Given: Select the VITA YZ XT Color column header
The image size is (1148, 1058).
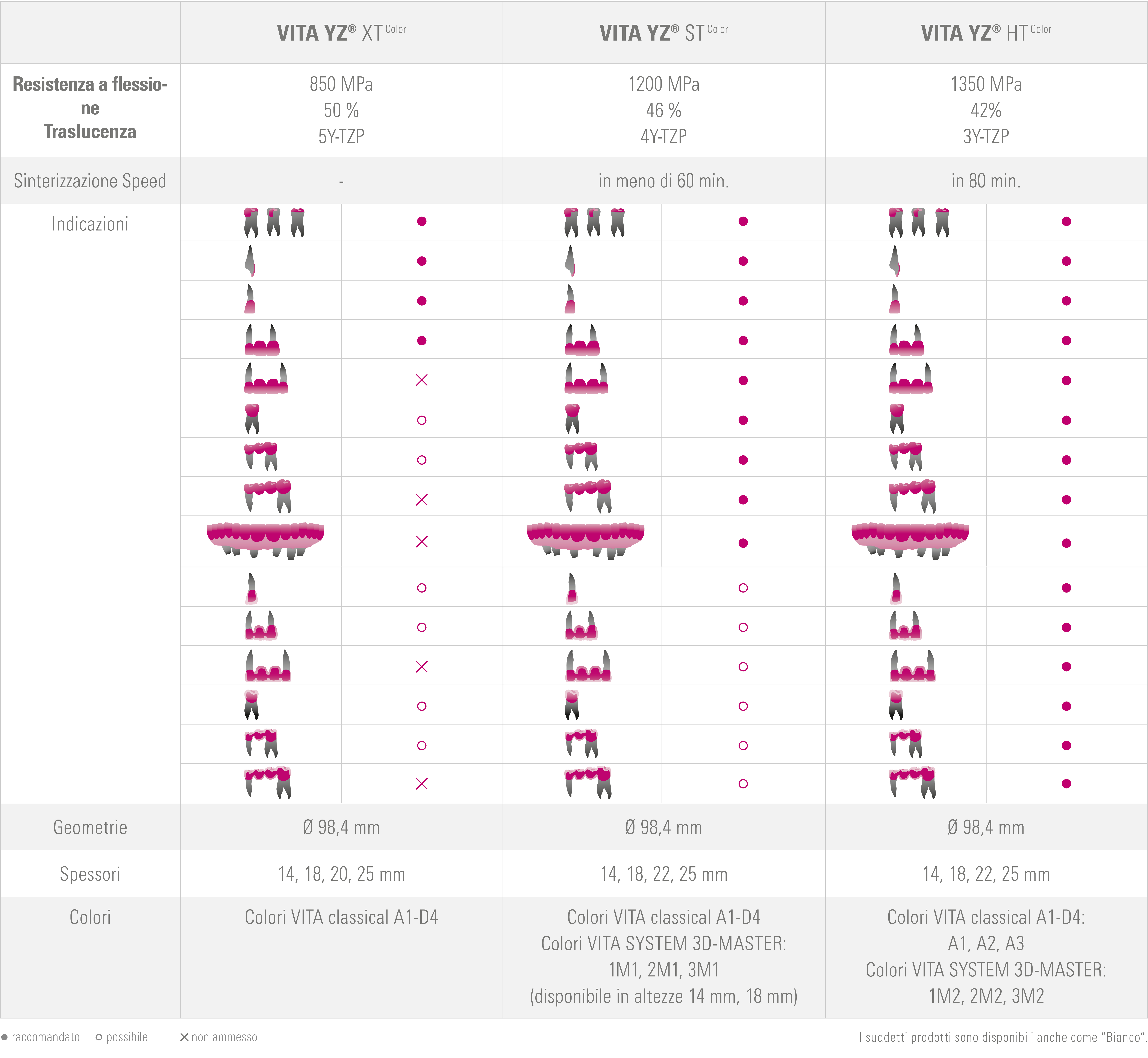Looking at the screenshot, I should [341, 33].
